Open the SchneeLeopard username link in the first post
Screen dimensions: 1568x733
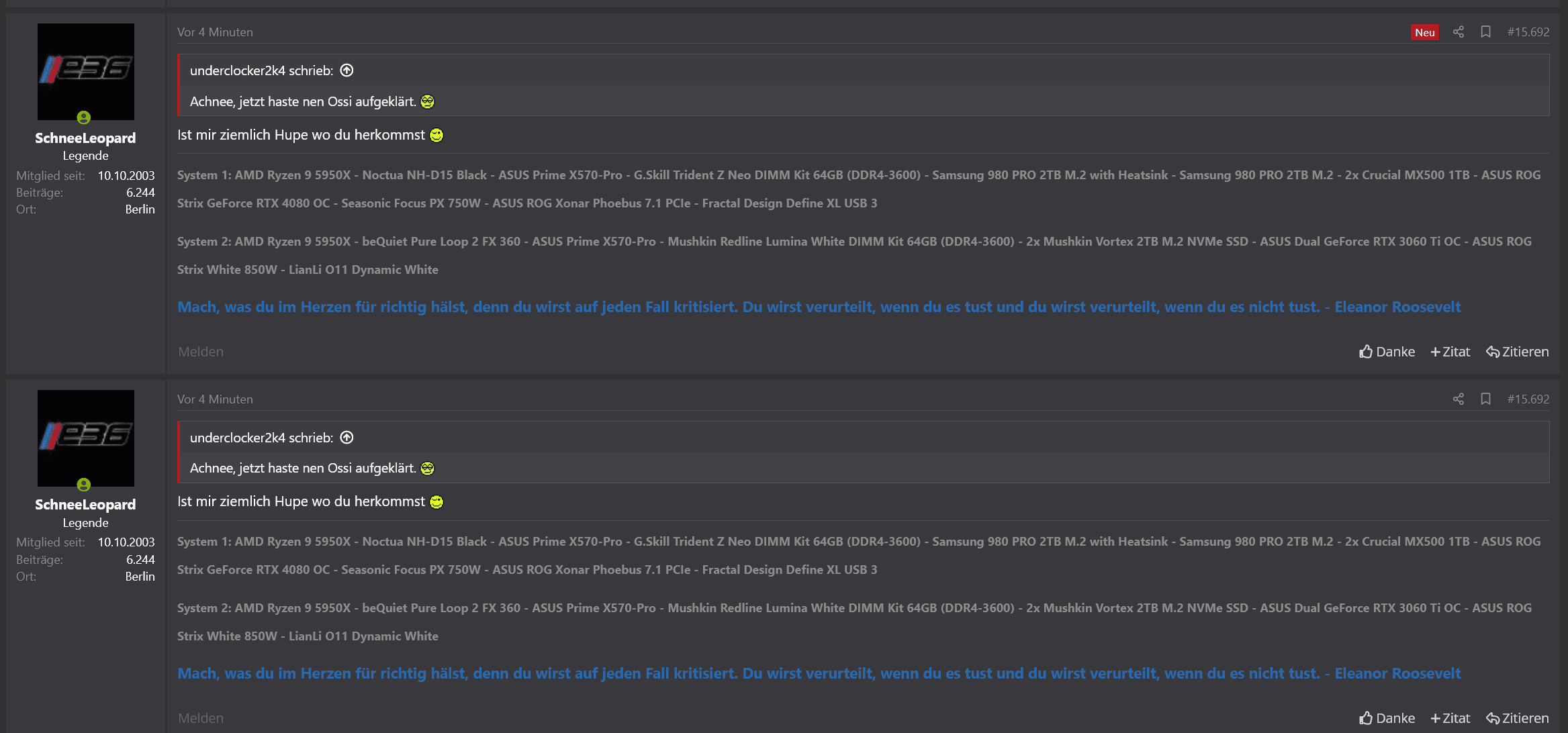(x=85, y=138)
